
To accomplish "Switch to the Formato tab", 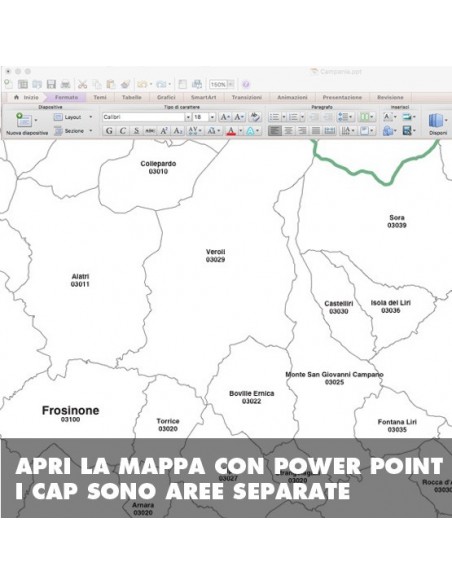I will [x=66, y=97].
